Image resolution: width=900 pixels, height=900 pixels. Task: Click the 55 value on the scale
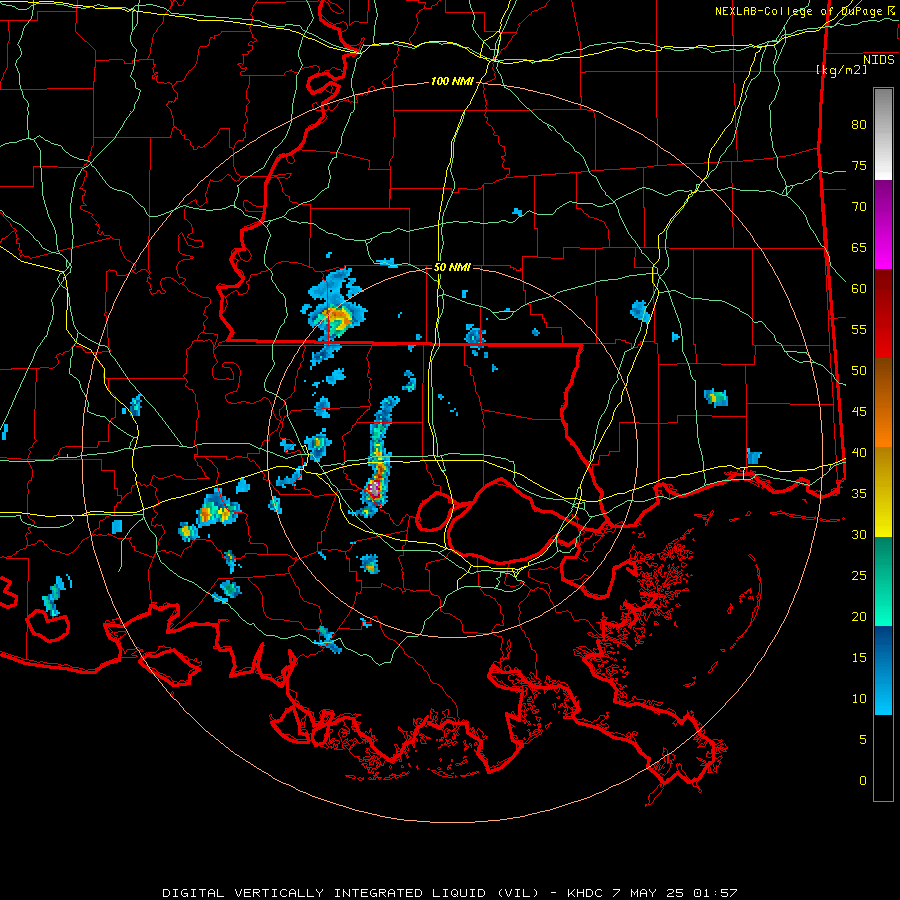859,329
